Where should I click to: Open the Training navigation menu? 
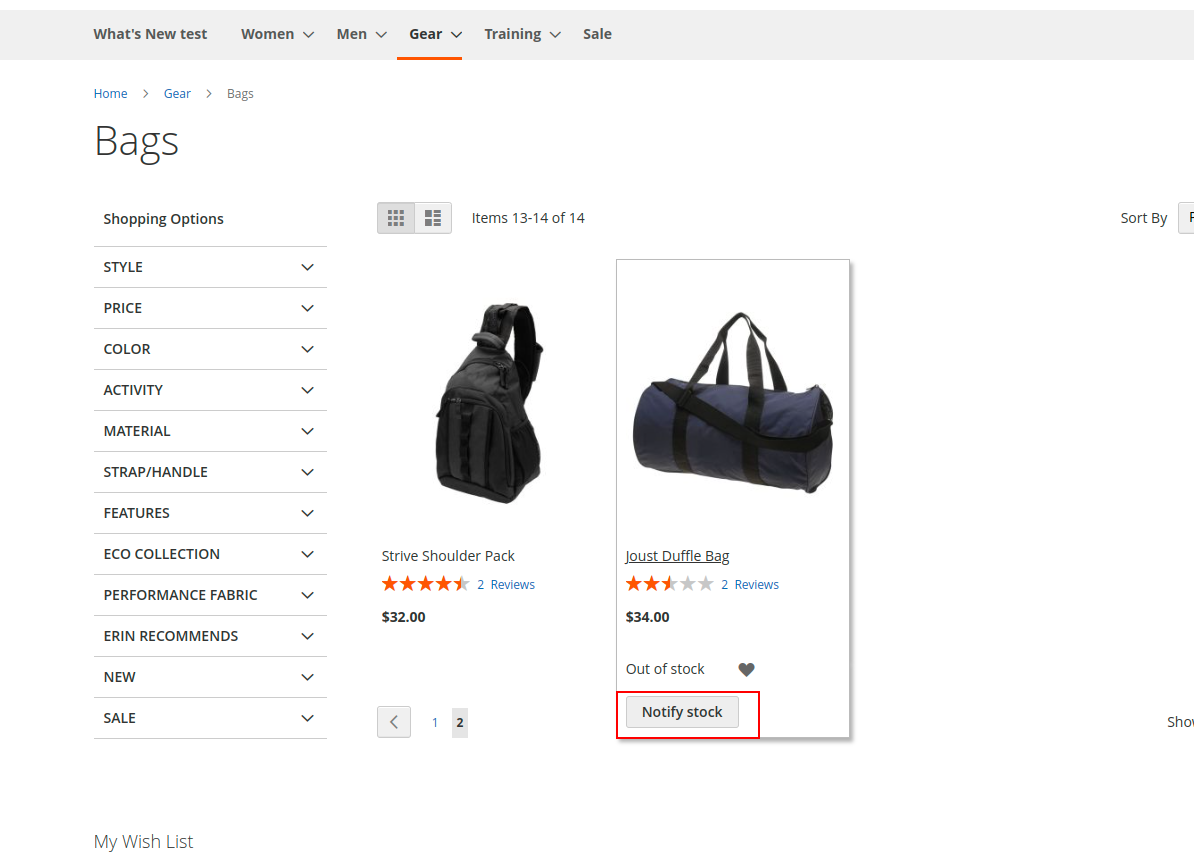tap(522, 34)
